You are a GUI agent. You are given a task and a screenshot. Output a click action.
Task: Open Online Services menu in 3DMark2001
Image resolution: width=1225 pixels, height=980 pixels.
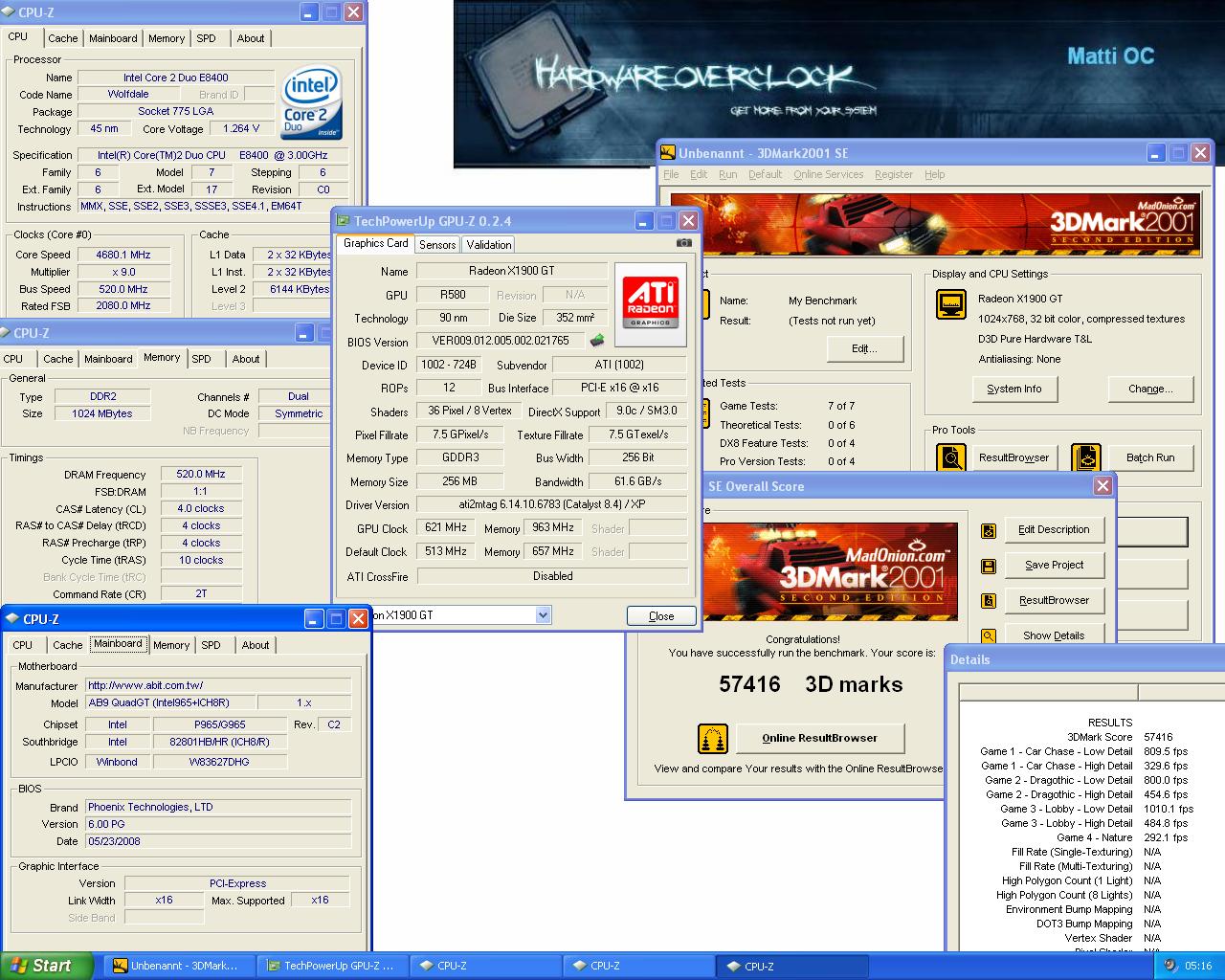coord(828,174)
